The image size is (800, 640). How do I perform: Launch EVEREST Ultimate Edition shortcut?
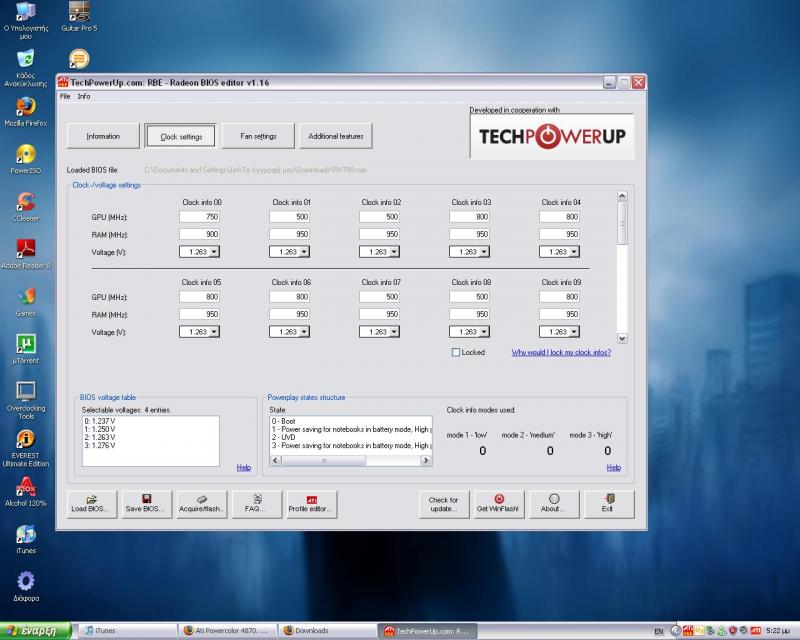coord(26,448)
